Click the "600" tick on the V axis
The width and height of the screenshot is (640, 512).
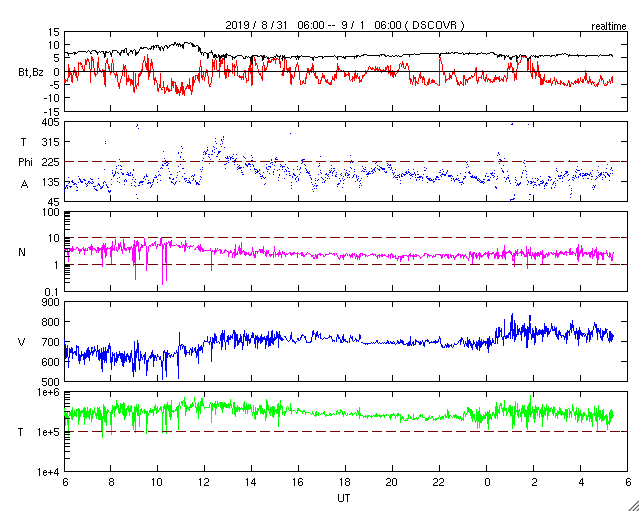(x=51, y=362)
